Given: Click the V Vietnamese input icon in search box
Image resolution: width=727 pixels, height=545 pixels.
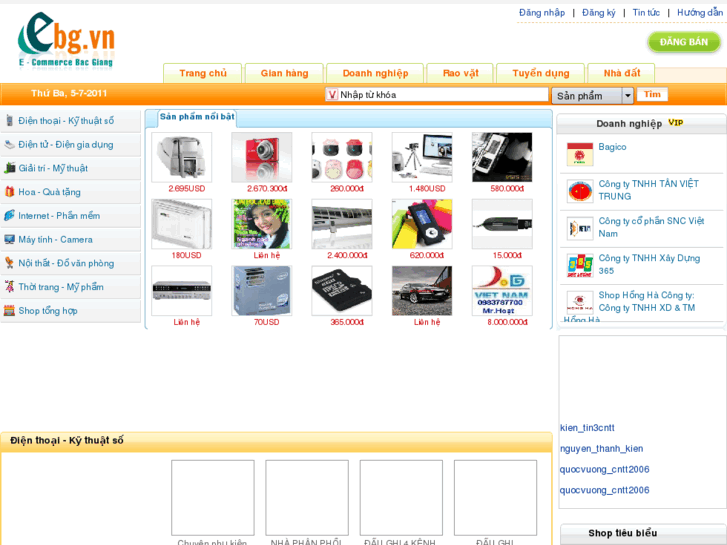Looking at the screenshot, I should click(332, 95).
